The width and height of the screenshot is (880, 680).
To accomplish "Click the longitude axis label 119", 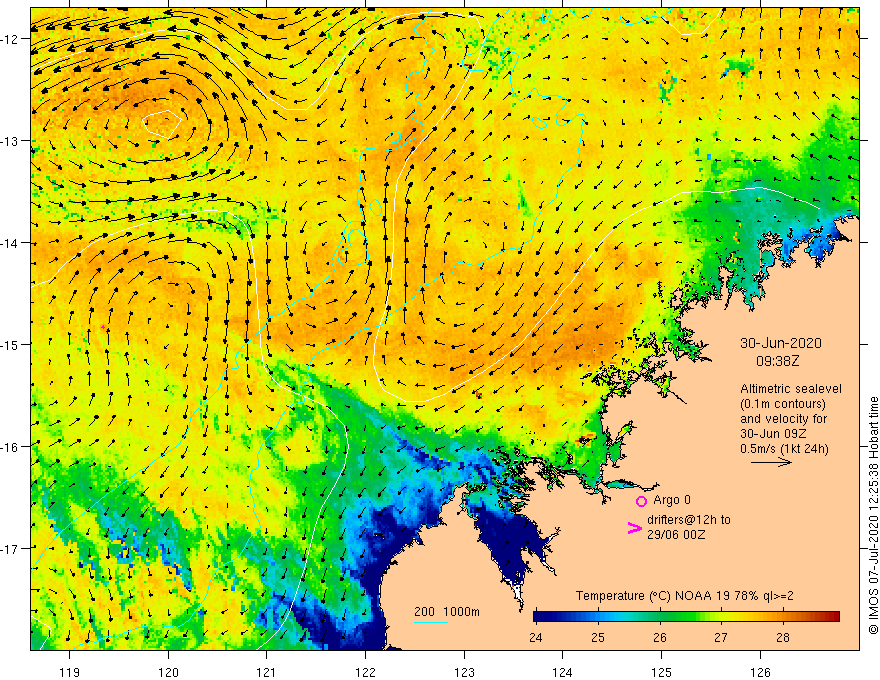I will [x=70, y=672].
